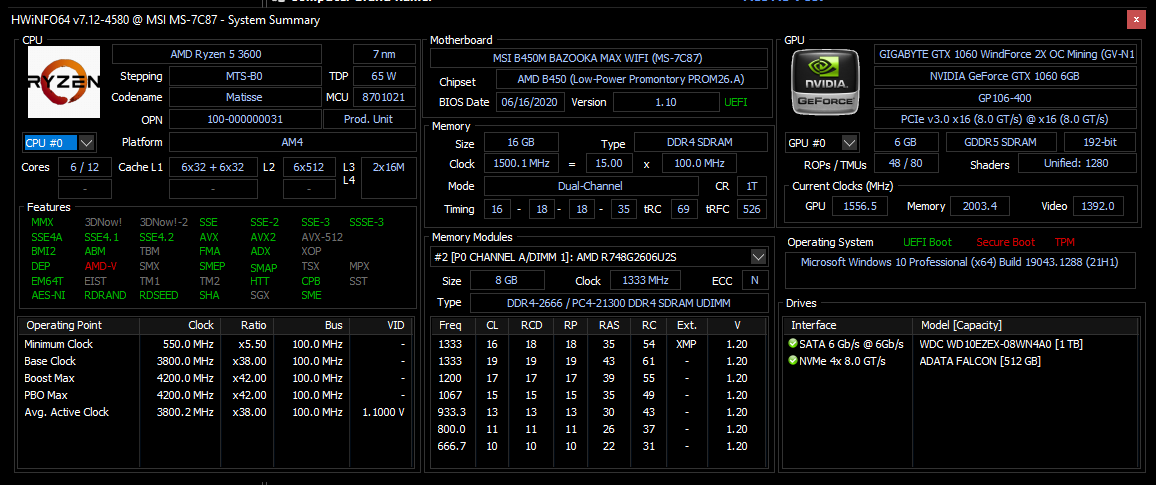The height and width of the screenshot is (485, 1156).
Task: Click the SSE4.2 feature label
Action: coord(156,237)
